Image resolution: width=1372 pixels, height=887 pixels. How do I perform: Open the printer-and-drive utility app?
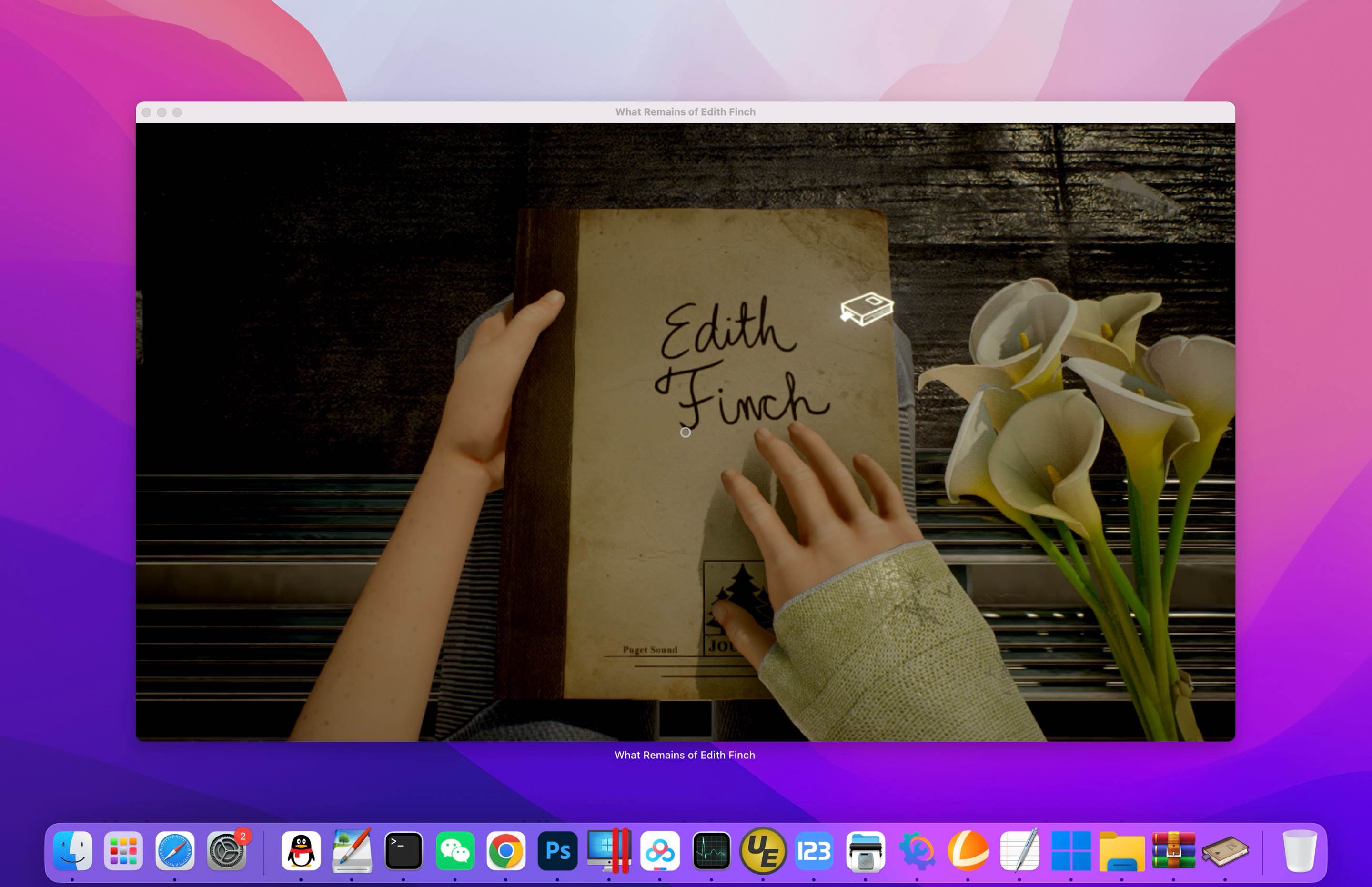coord(865,851)
